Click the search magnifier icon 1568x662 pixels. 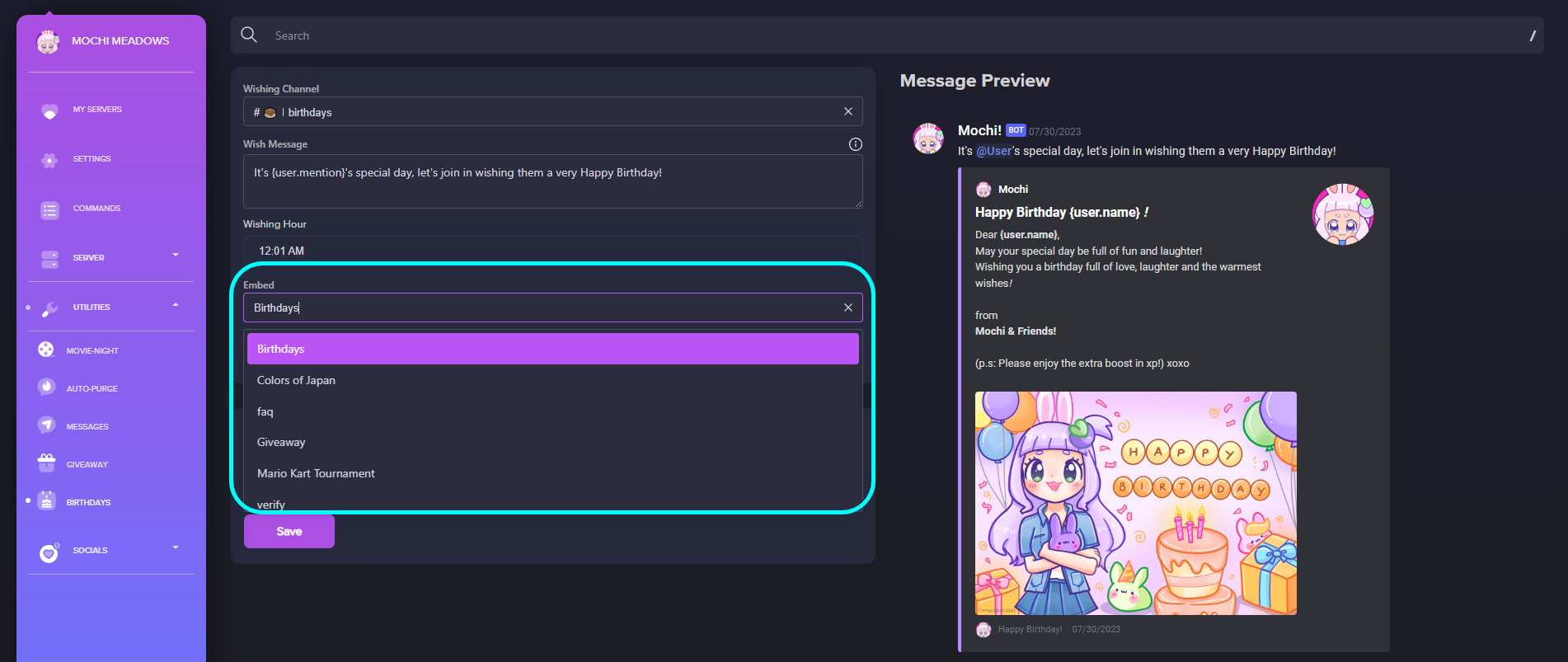coord(249,35)
